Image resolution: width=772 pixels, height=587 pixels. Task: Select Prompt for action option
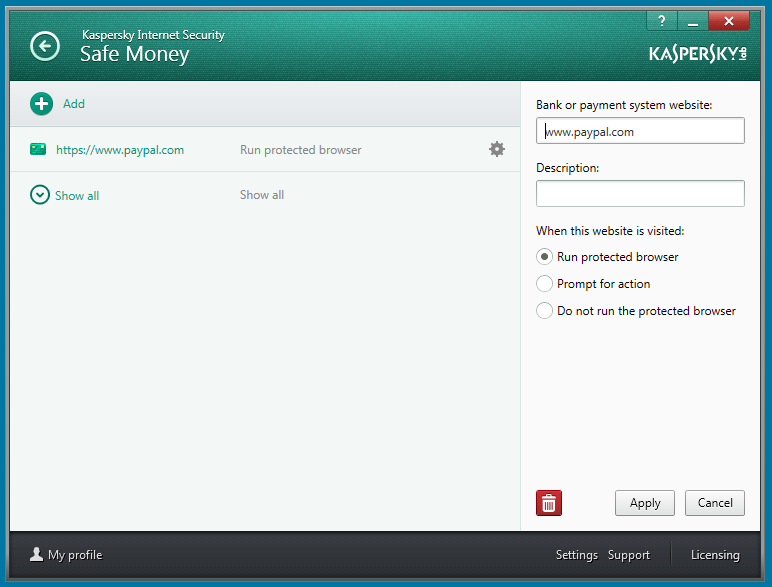pyautogui.click(x=544, y=284)
